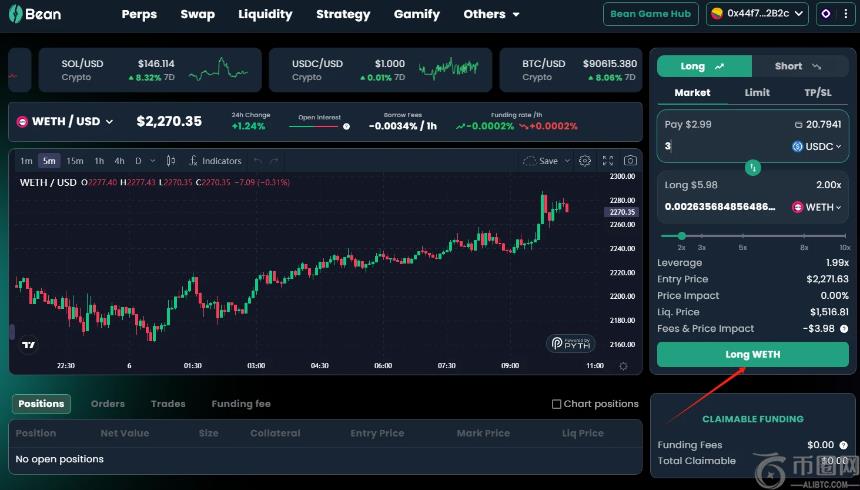This screenshot has width=860, height=490.
Task: Enter fullscreen chart mode
Action: coord(607,161)
